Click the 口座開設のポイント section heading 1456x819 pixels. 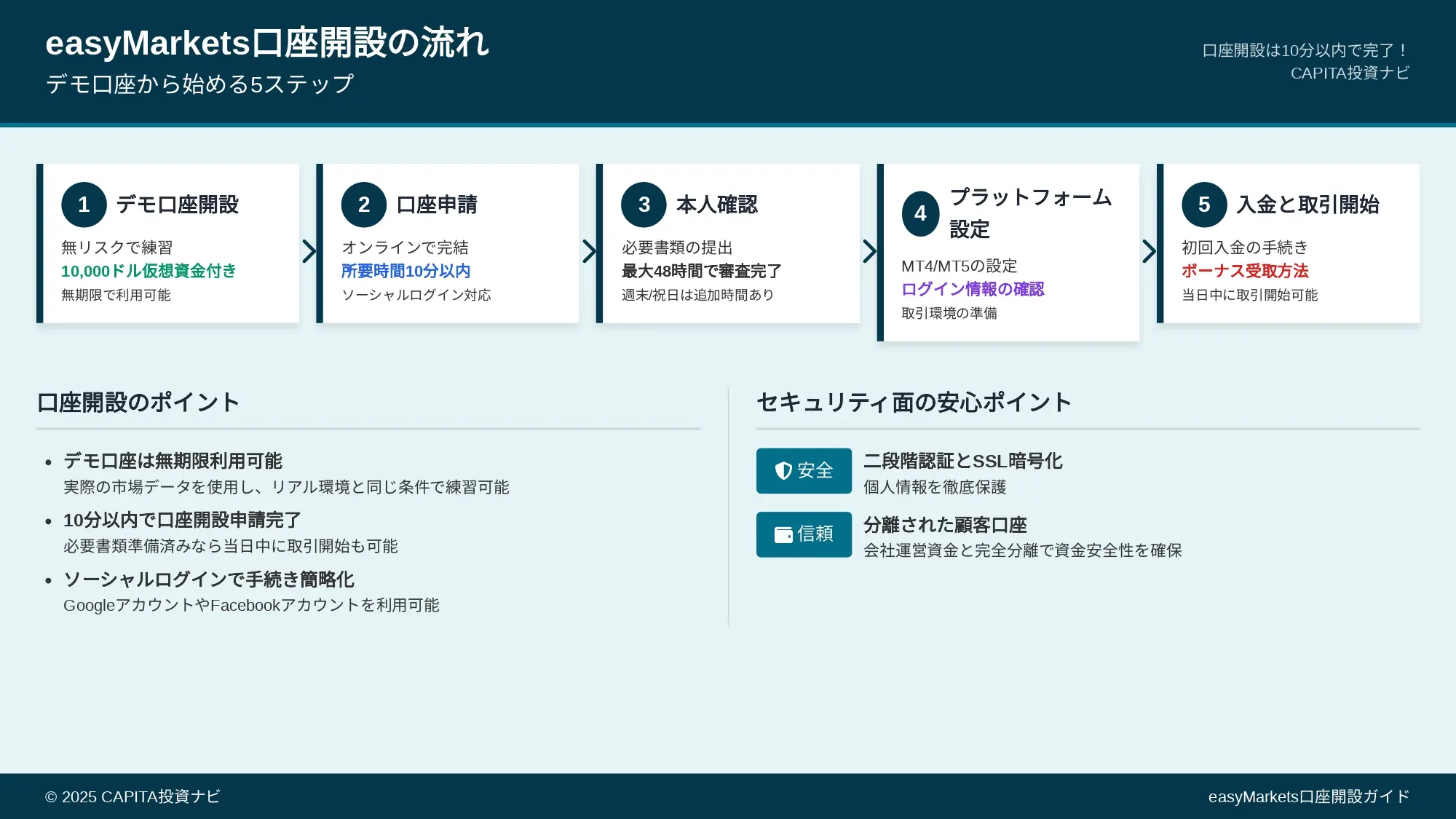(x=138, y=403)
